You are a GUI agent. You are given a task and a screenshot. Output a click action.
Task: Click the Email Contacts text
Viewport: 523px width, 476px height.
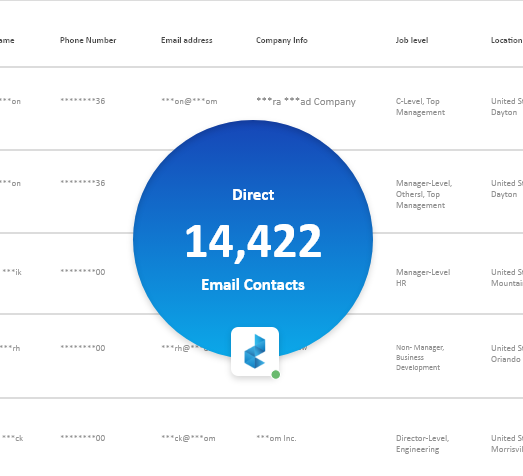pyautogui.click(x=253, y=285)
